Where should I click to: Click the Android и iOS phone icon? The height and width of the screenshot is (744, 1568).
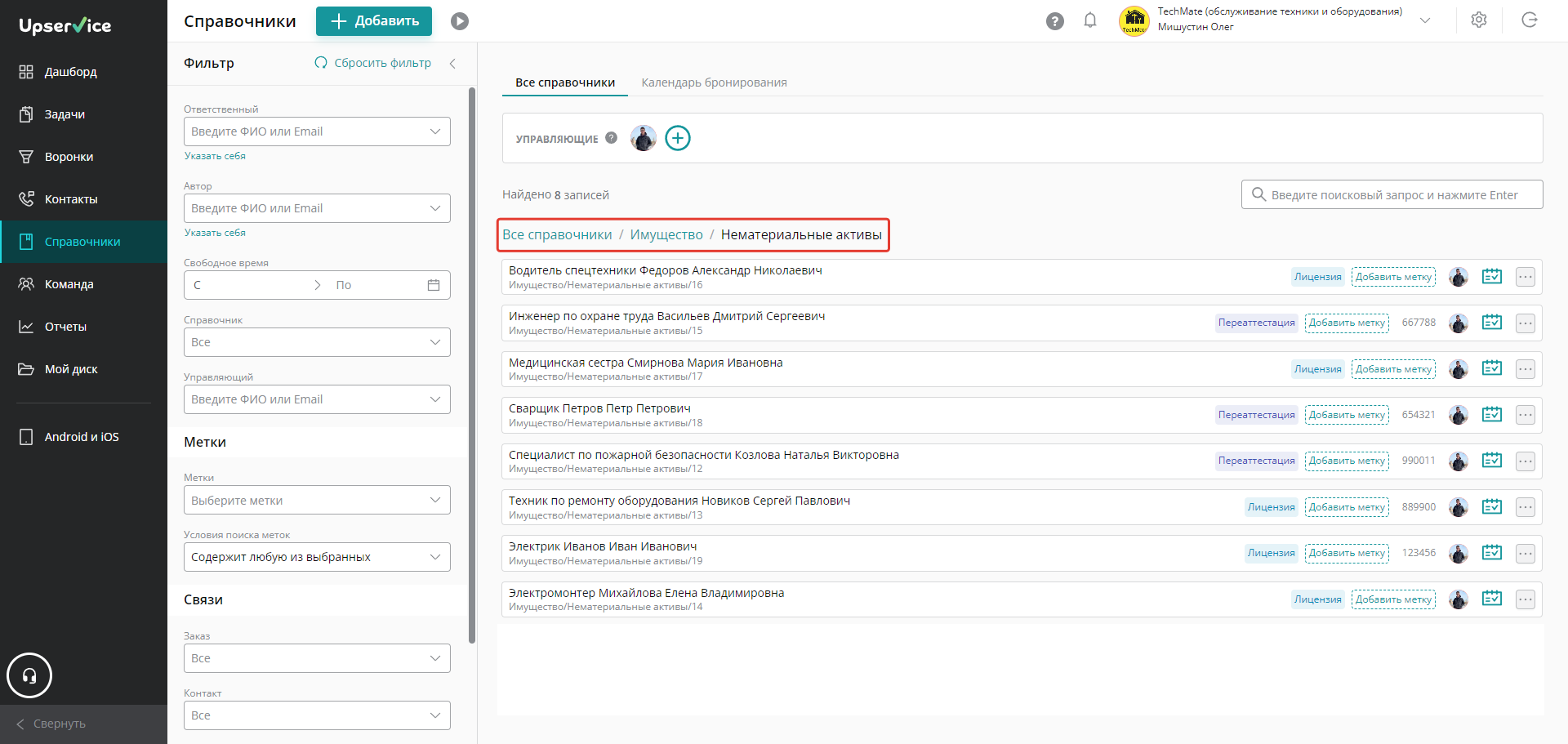26,437
